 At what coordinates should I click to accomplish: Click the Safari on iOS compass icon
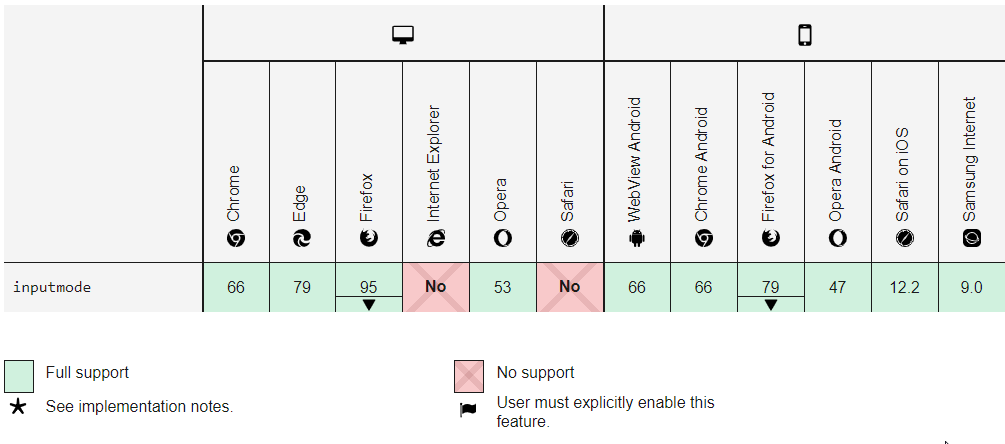[904, 238]
